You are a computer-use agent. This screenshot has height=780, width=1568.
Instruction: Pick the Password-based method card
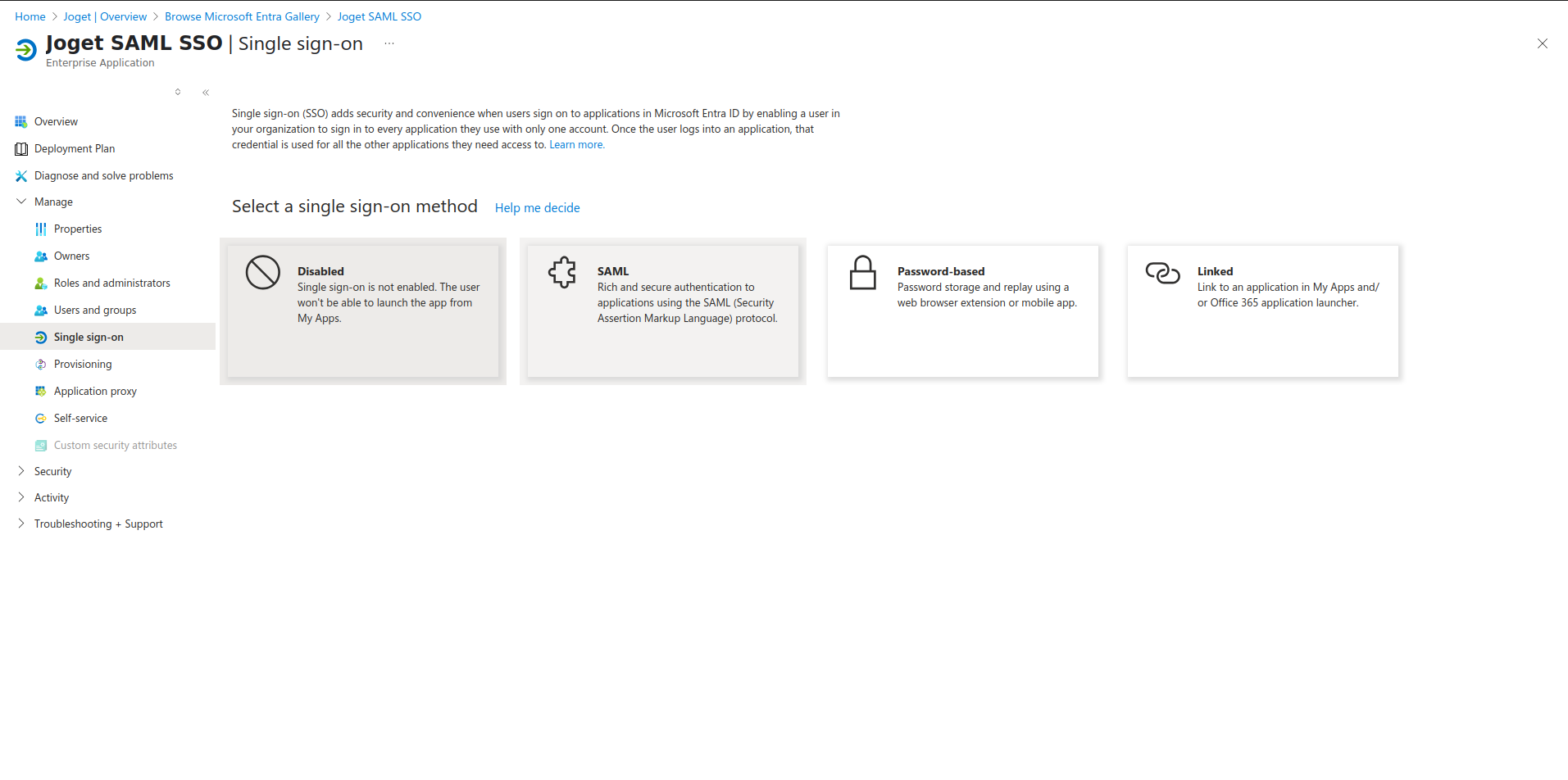[x=963, y=311]
